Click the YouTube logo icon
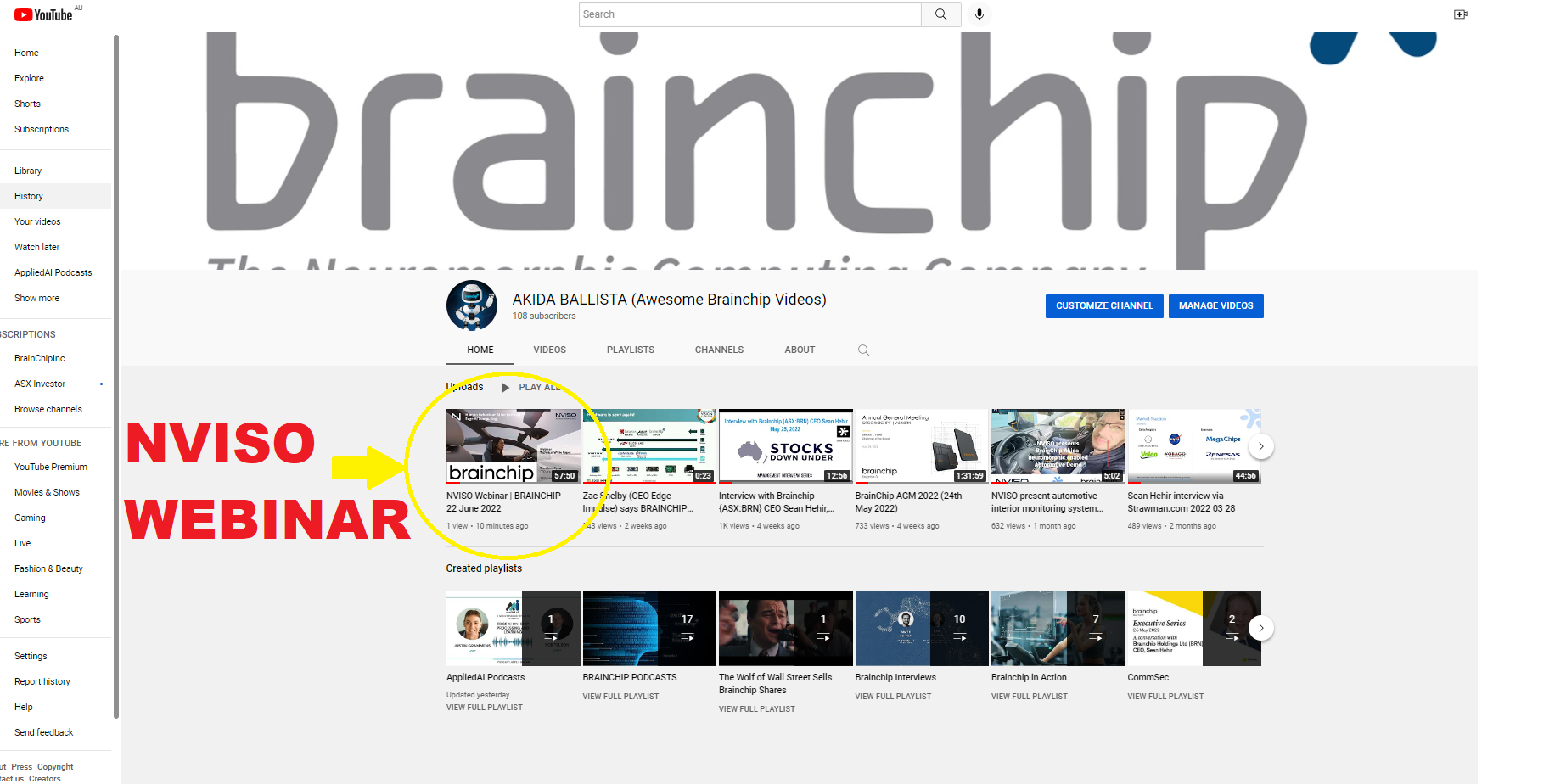 24,15
